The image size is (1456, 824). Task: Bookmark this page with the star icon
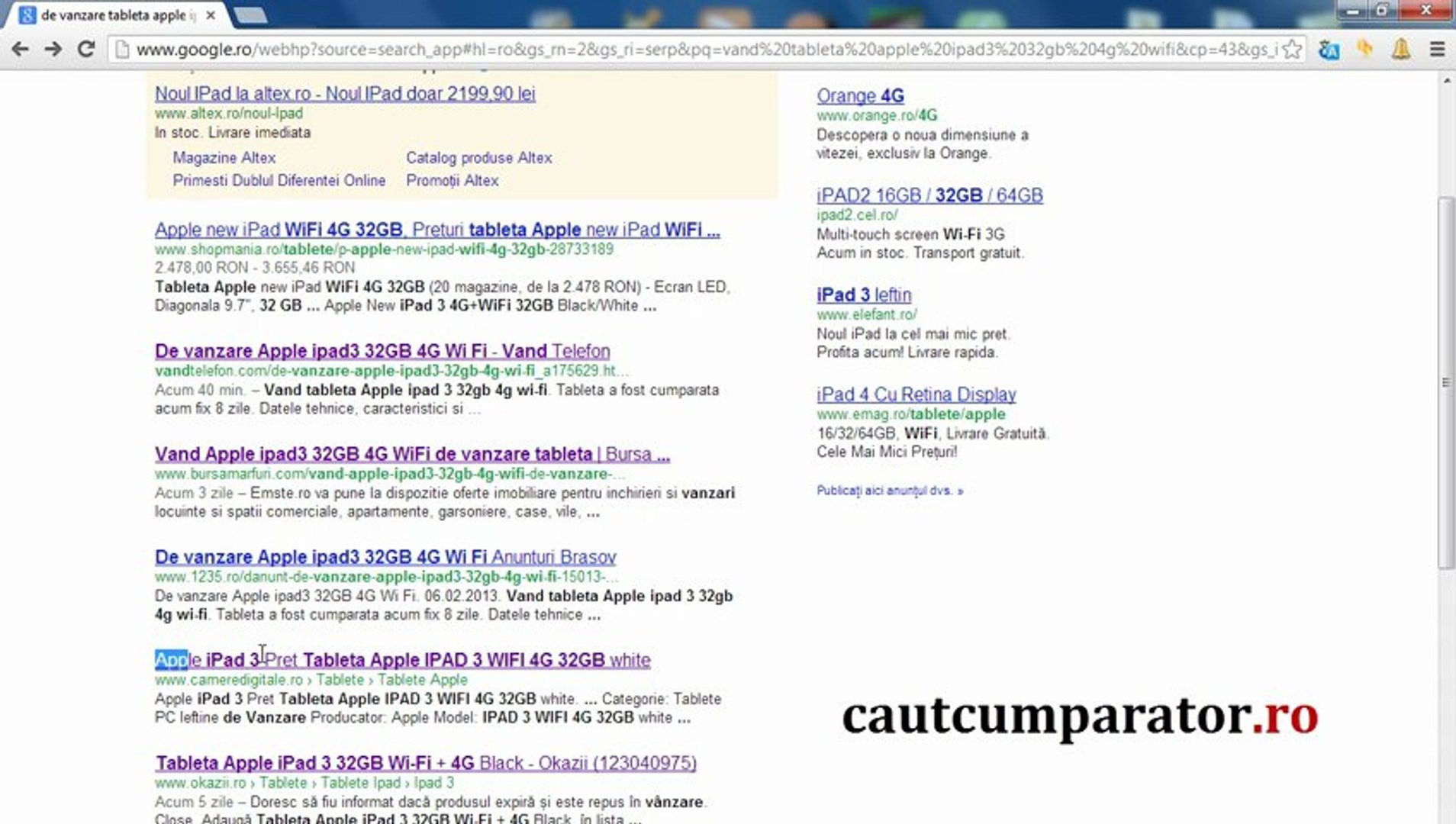tap(1292, 50)
